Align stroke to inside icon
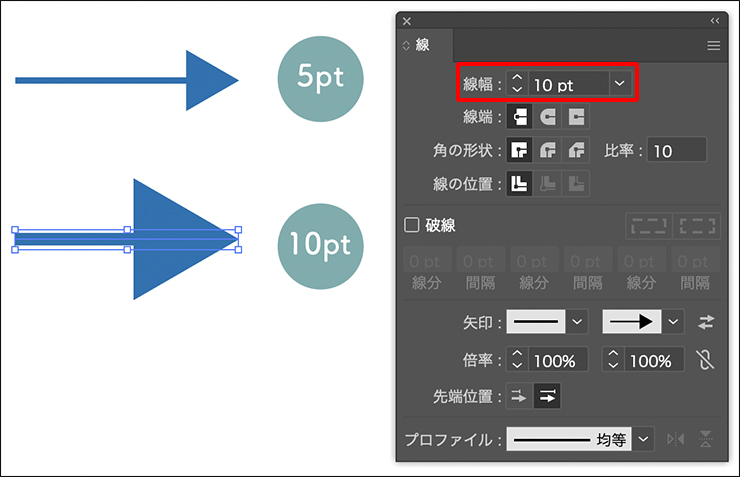Image resolution: width=740 pixels, height=477 pixels. point(547,184)
